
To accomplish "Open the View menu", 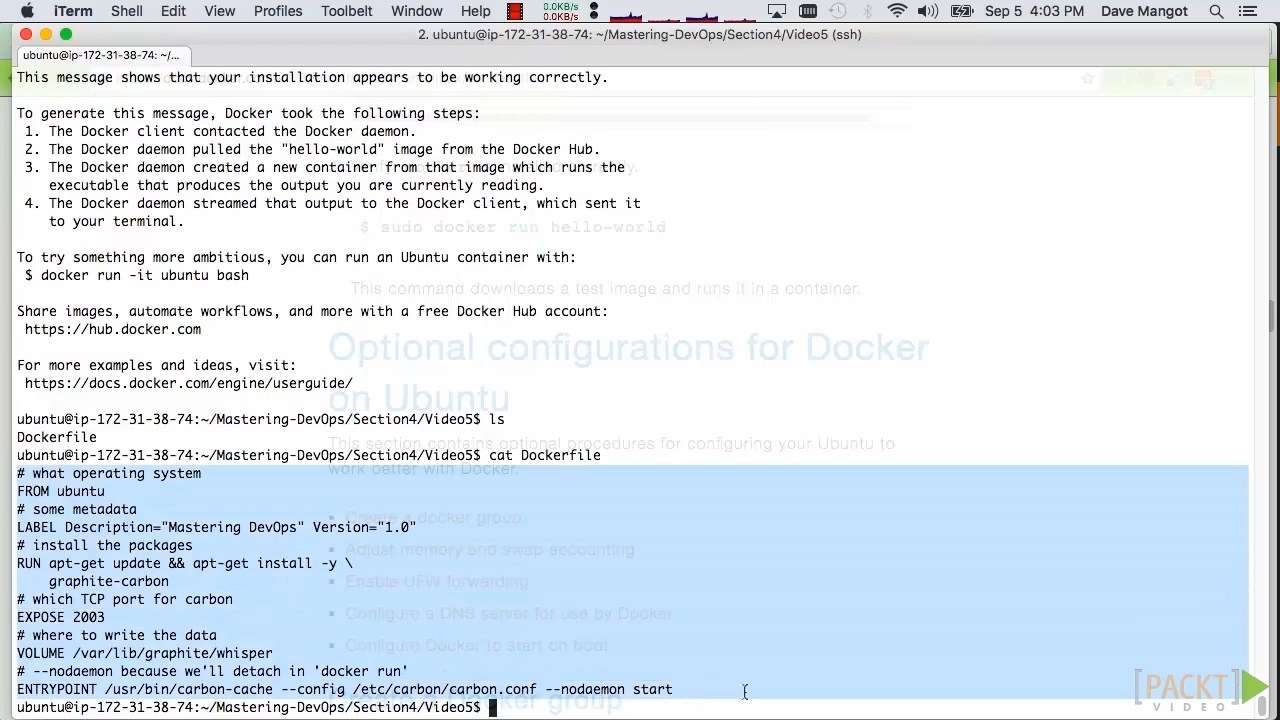I will 220,11.
